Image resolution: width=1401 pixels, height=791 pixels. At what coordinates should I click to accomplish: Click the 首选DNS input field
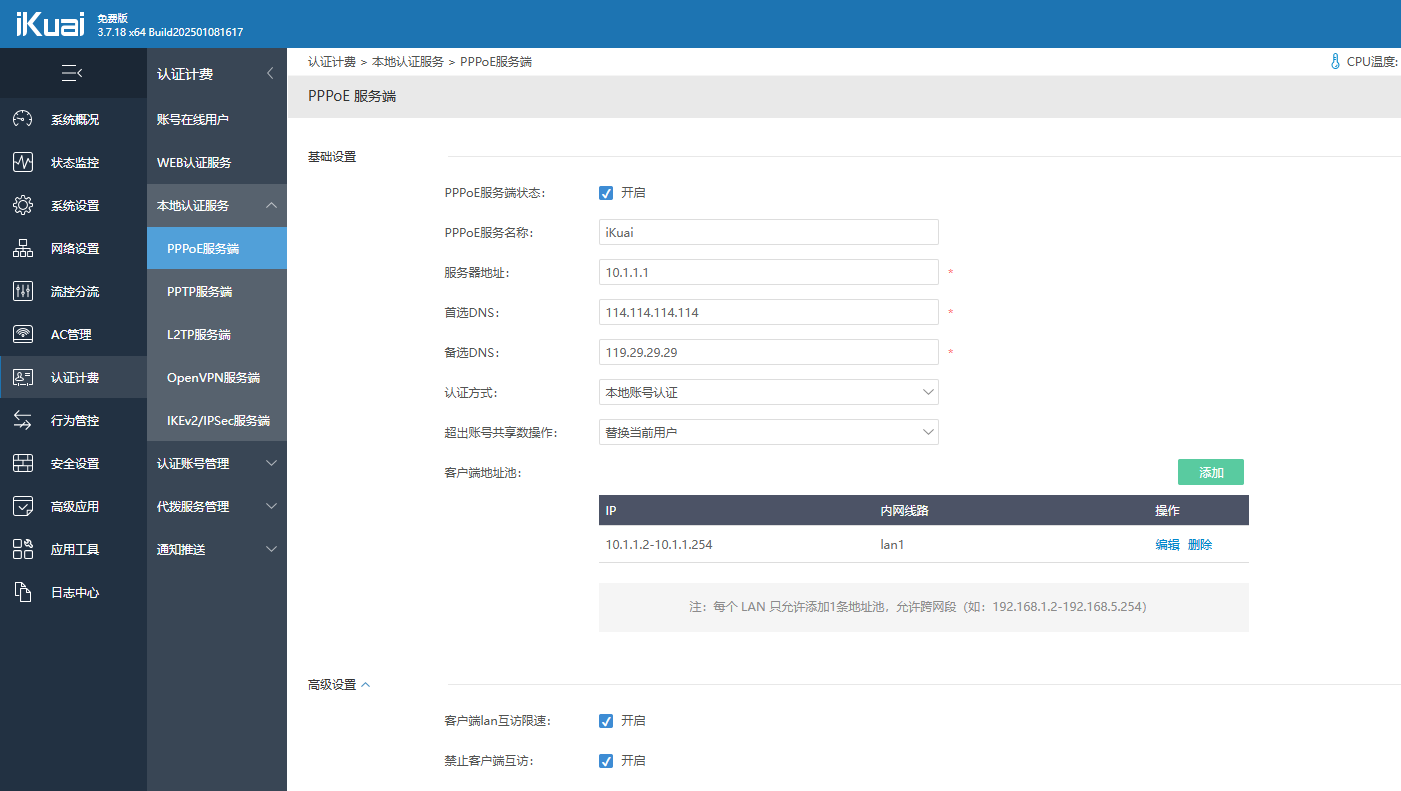point(768,313)
